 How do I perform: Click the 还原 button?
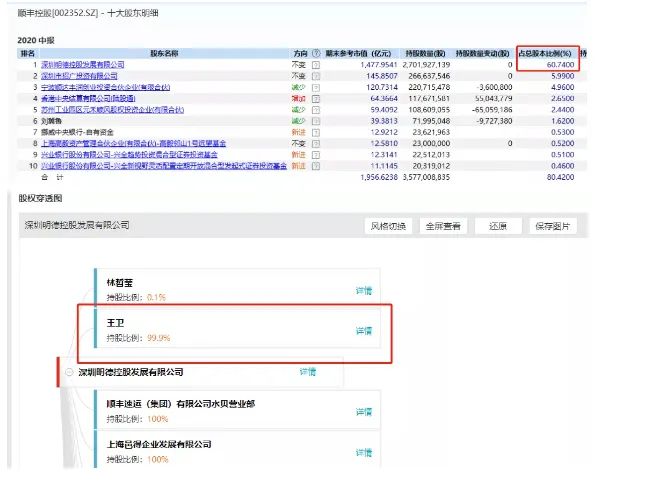498,226
